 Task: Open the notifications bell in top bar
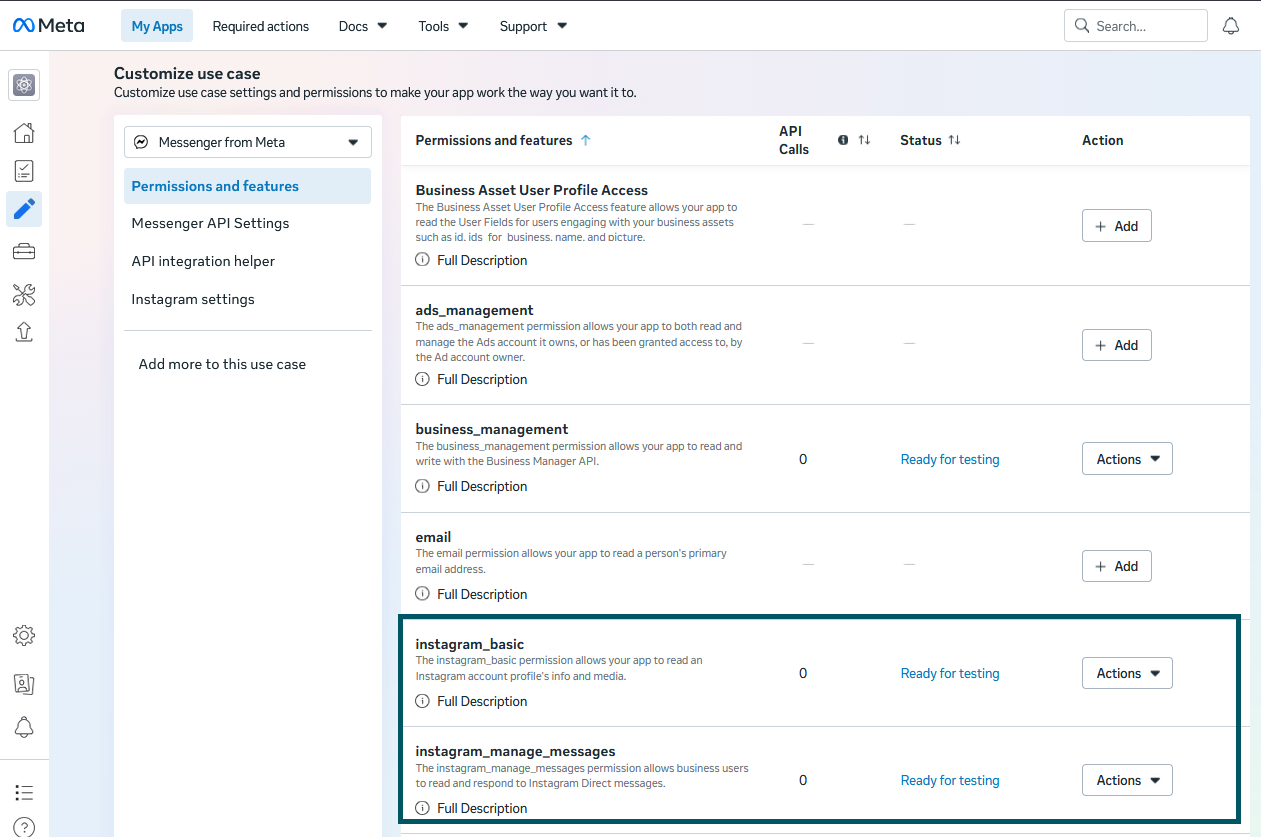(x=1231, y=26)
